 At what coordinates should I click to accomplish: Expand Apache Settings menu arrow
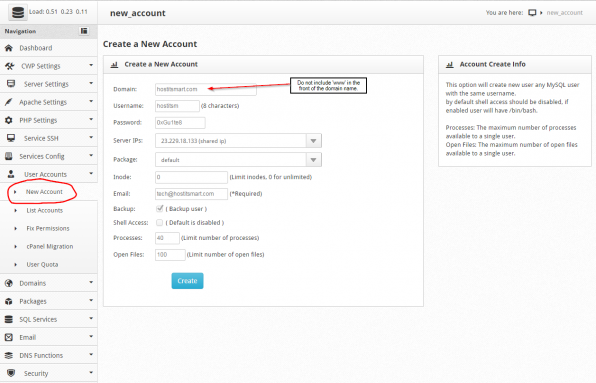[x=91, y=101]
